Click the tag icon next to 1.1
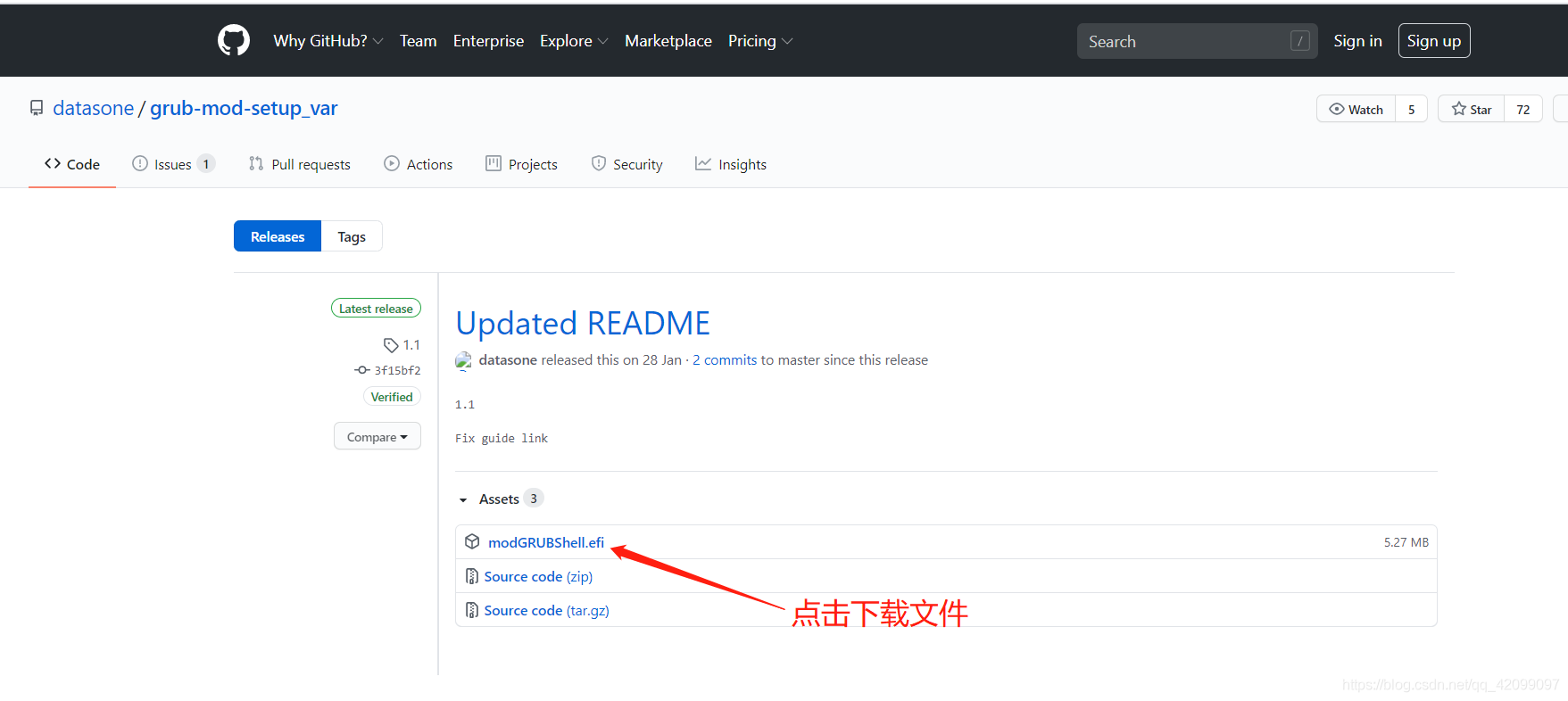Viewport: 1568px width, 701px height. 391,345
